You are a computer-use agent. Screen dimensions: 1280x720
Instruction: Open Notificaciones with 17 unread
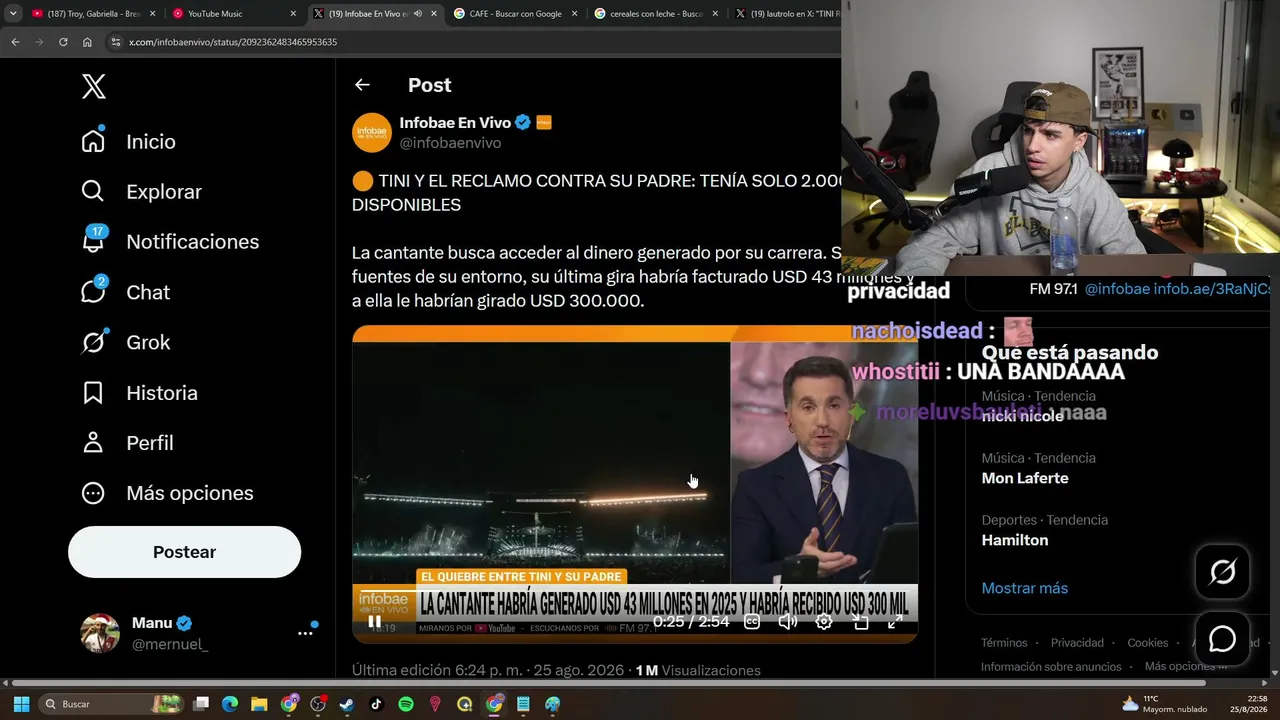coord(170,242)
